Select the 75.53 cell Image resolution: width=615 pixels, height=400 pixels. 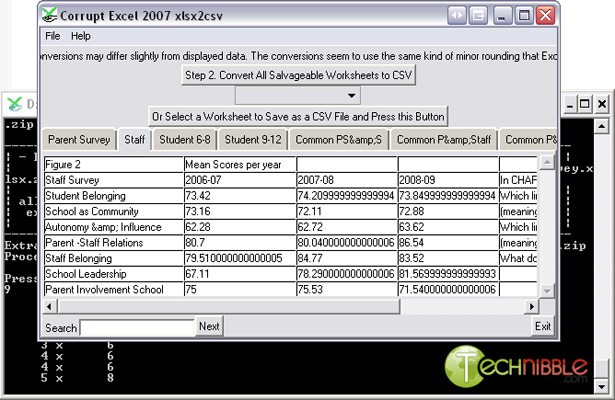347,289
